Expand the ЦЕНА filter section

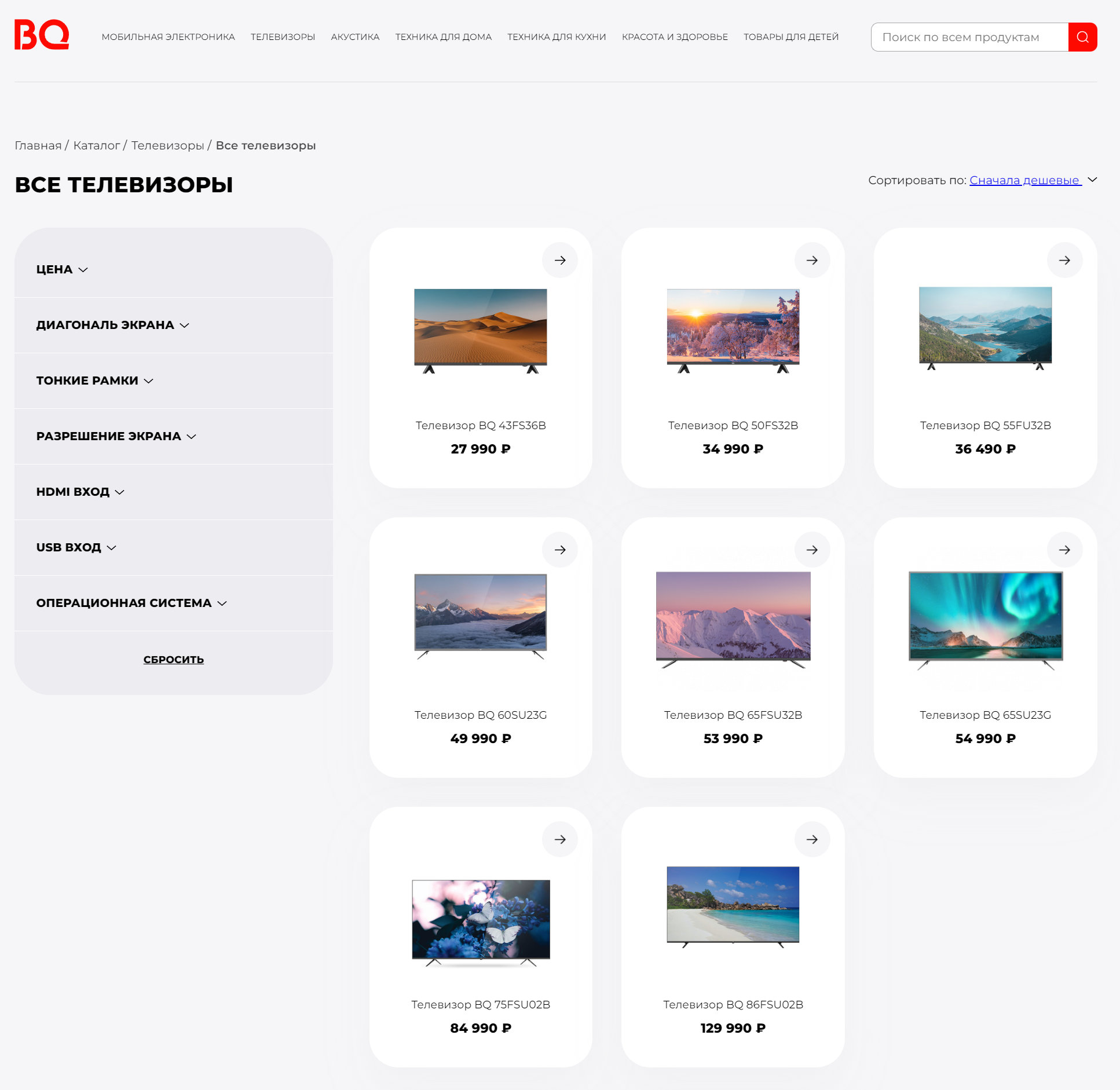(x=61, y=269)
